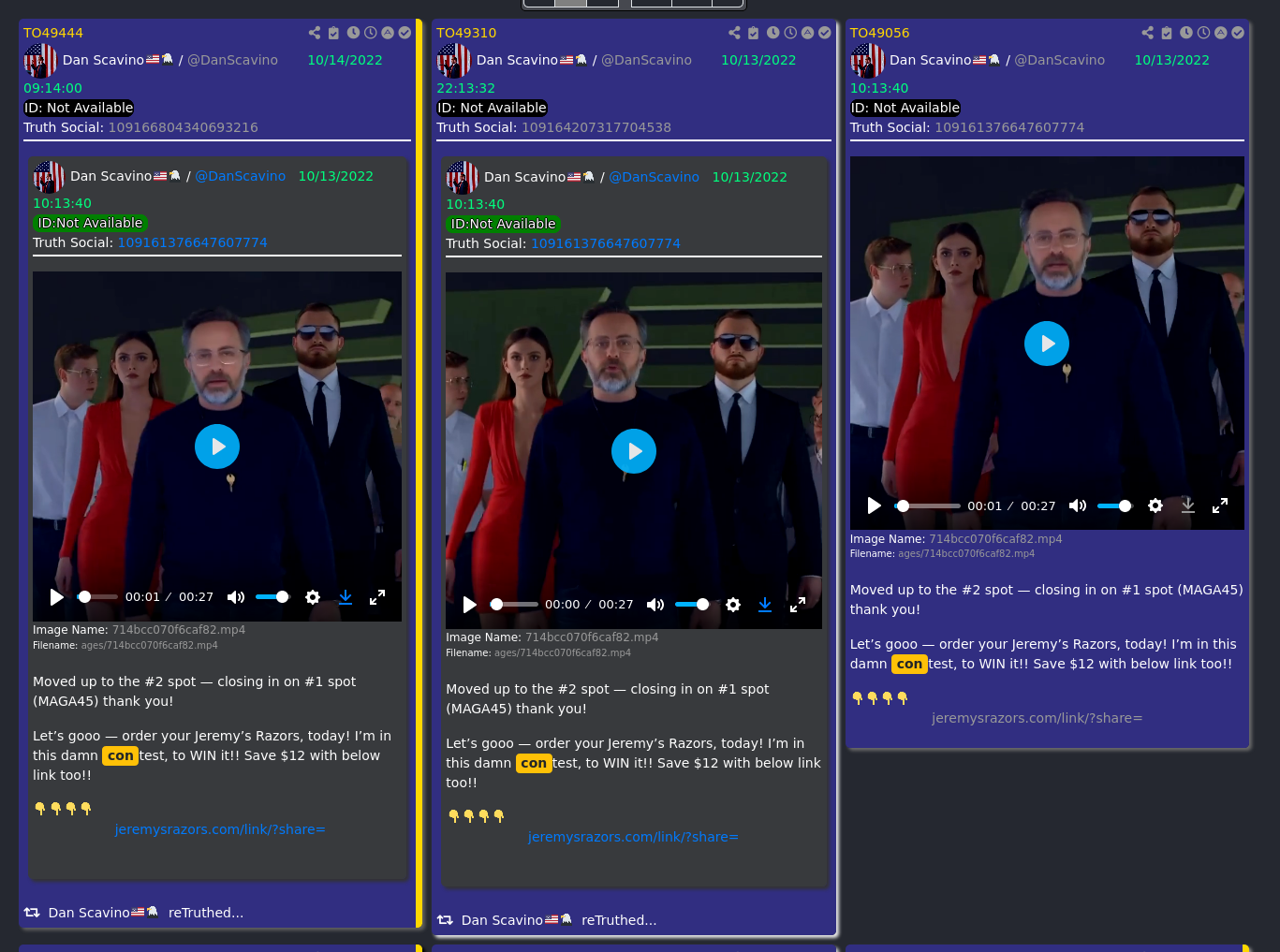
Task: Open jeremysrazors.com link on card TO49310
Action: click(633, 837)
